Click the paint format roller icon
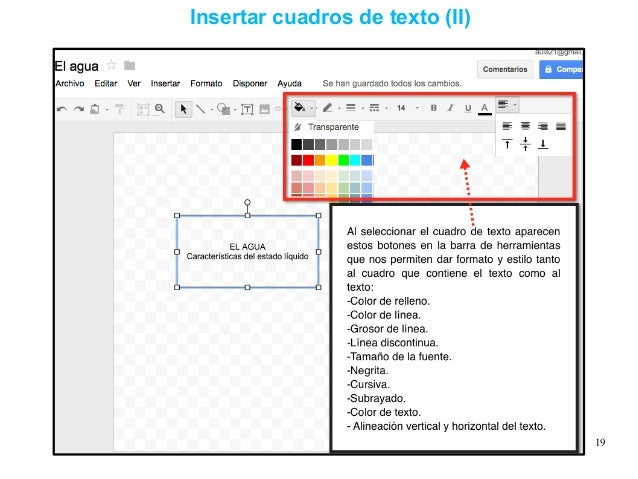 tap(119, 109)
